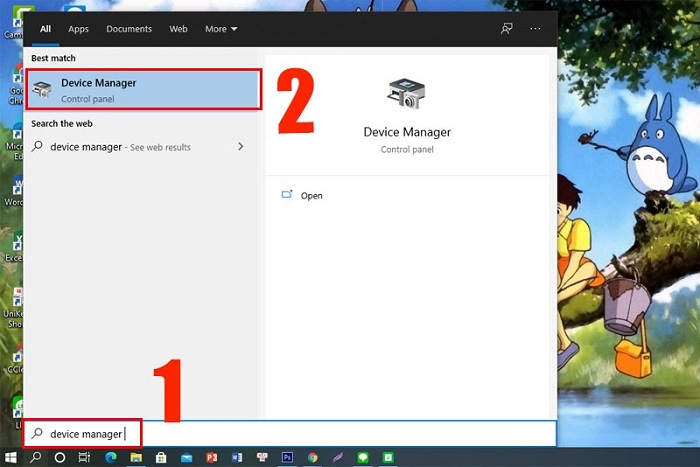Launch File Explorer from the taskbar
Image resolution: width=700 pixels, height=467 pixels.
point(135,457)
